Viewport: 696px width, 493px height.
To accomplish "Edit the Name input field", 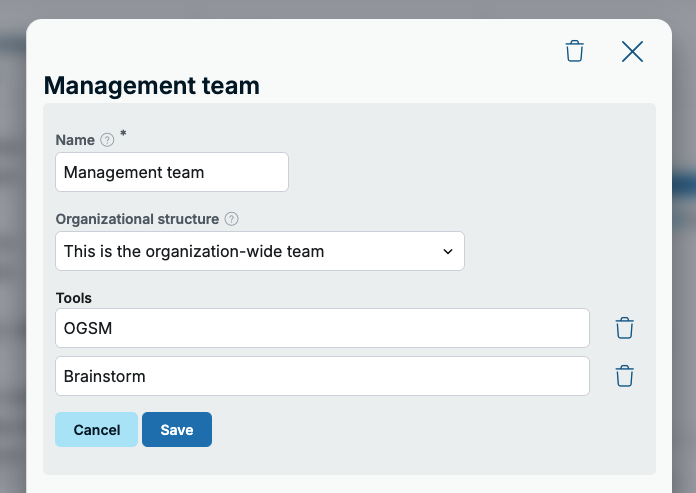I will pyautogui.click(x=172, y=172).
